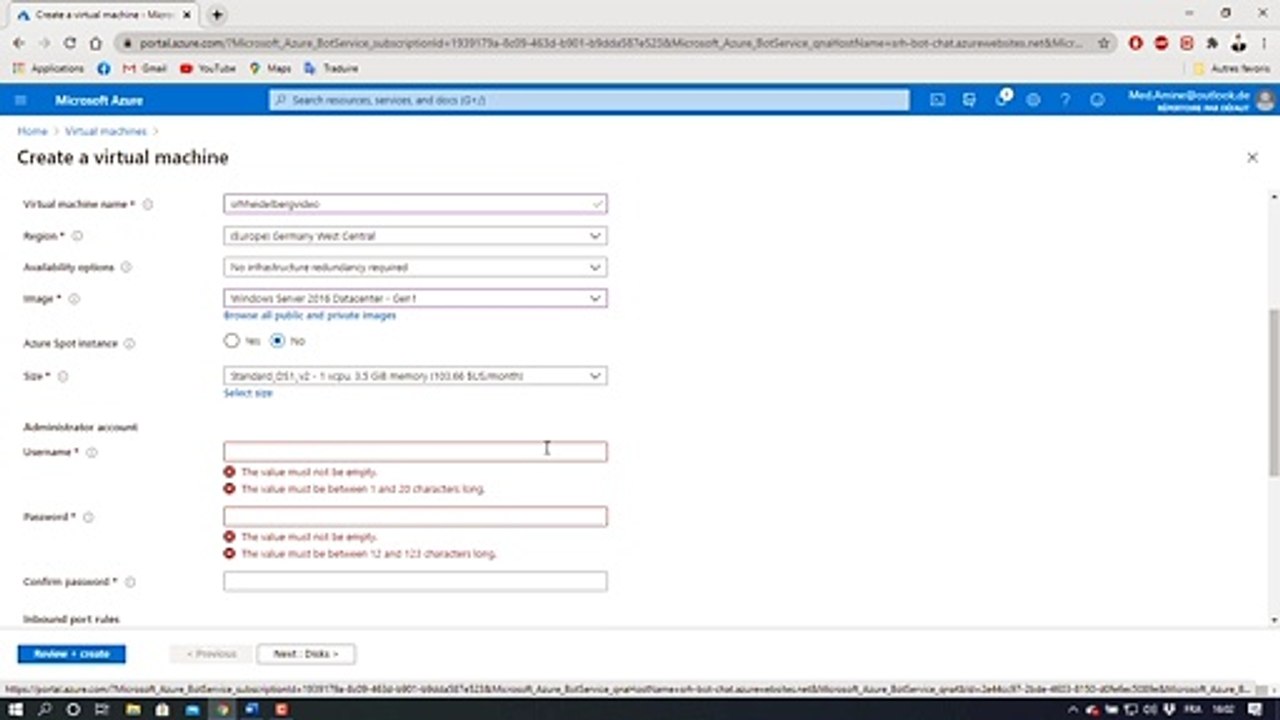Show info tooltip for Virtual machine name
This screenshot has height=720, width=1280.
pos(148,204)
